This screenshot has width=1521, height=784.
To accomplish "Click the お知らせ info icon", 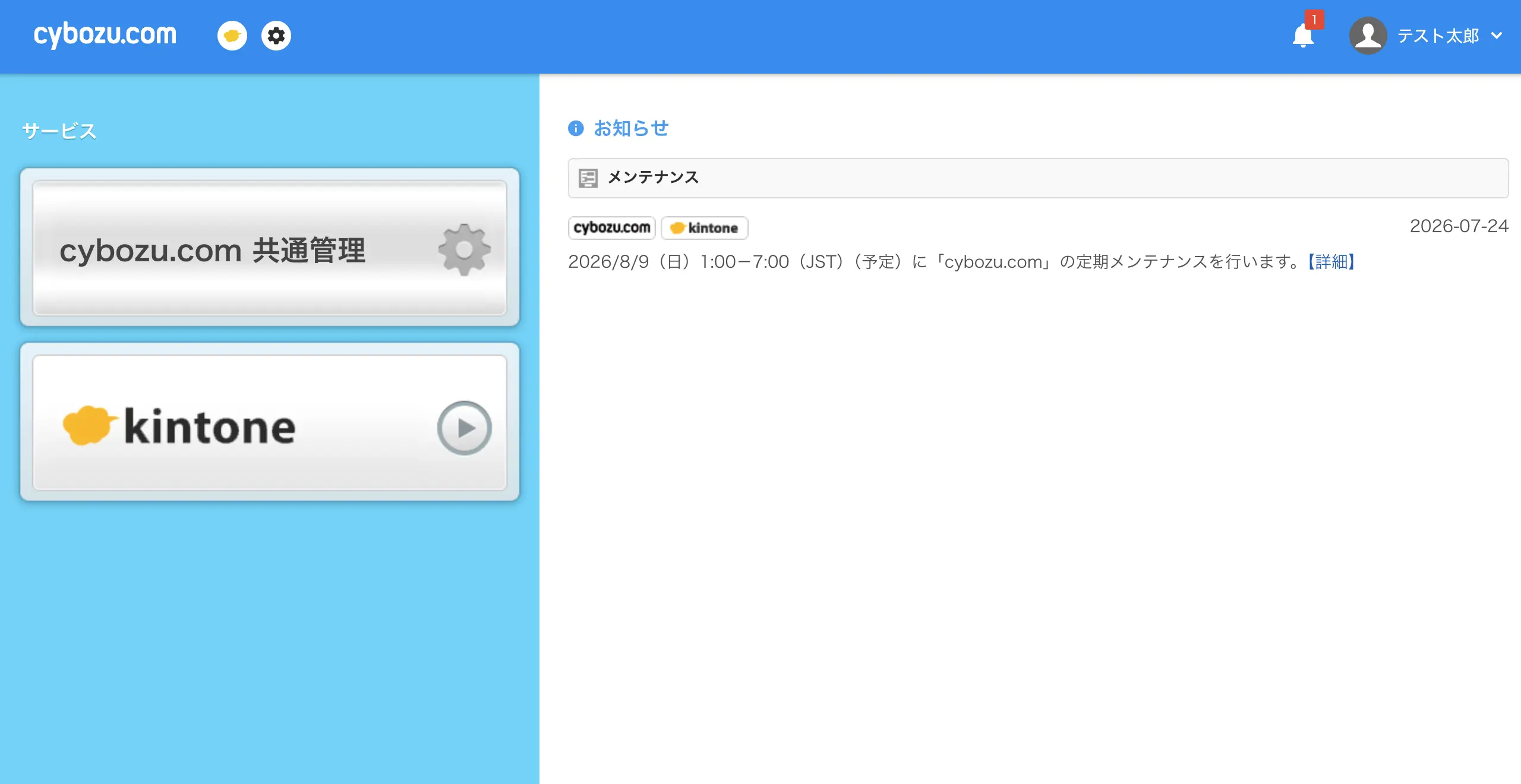I will tap(576, 128).
